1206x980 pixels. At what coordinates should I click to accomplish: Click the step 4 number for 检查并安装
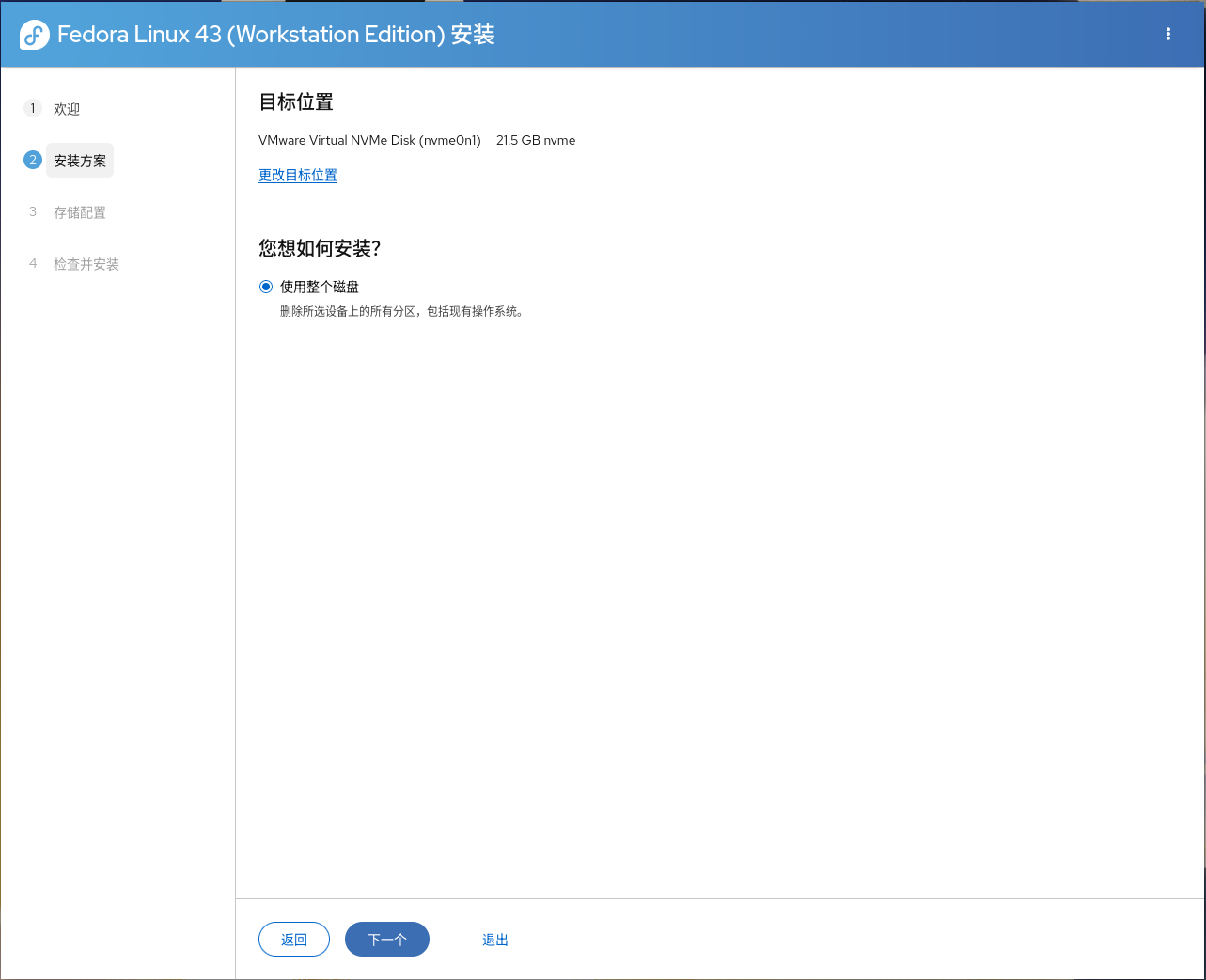[32, 264]
